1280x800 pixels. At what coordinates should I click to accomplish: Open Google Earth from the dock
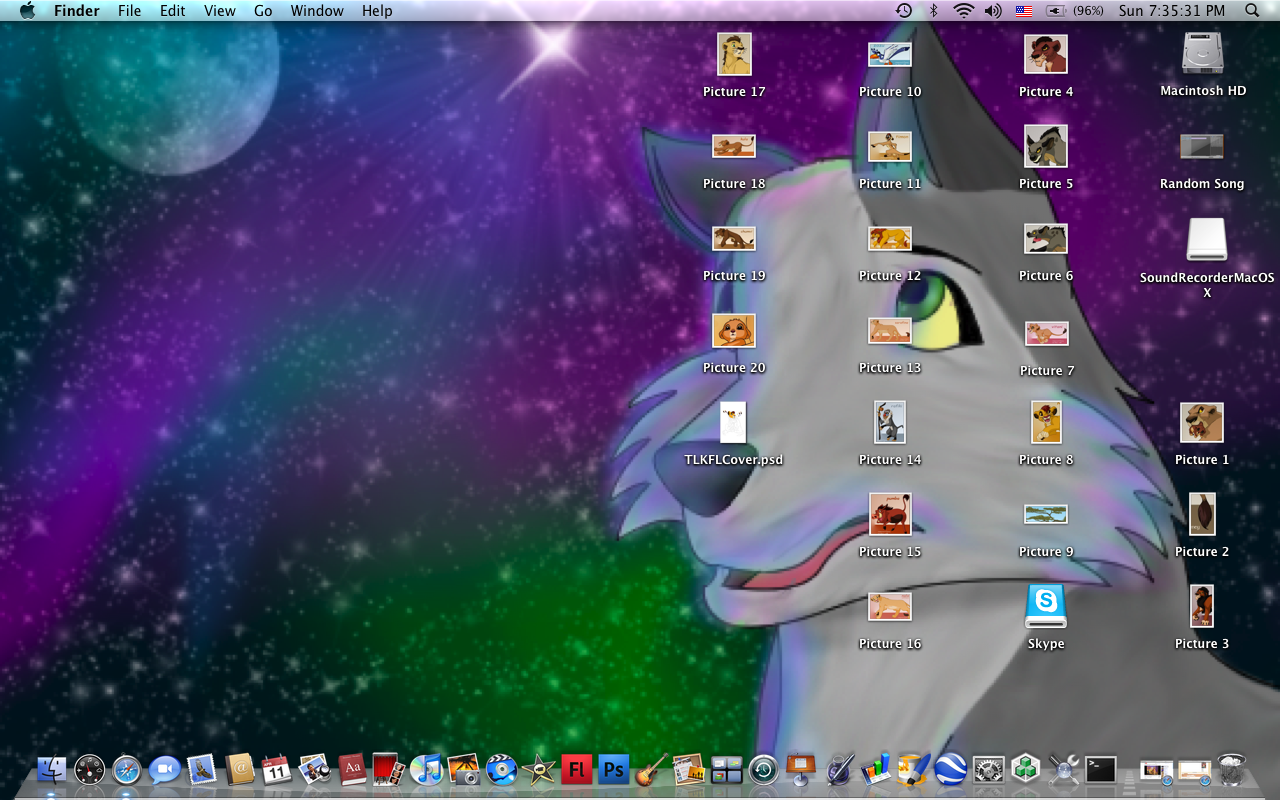tap(950, 769)
